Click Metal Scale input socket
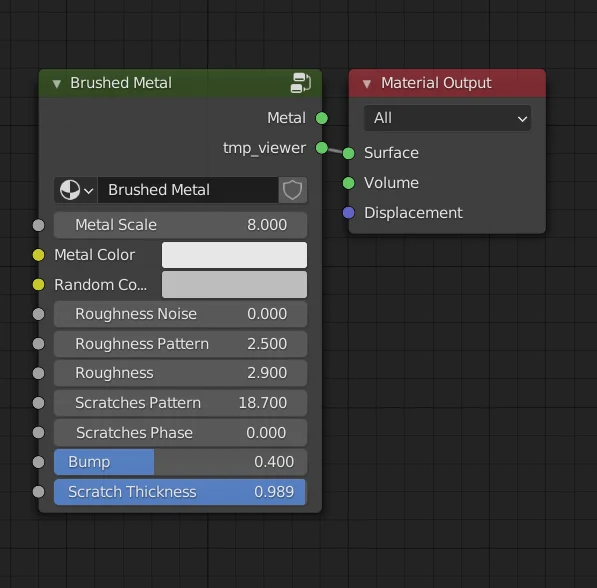The image size is (597, 588). pos(38,225)
